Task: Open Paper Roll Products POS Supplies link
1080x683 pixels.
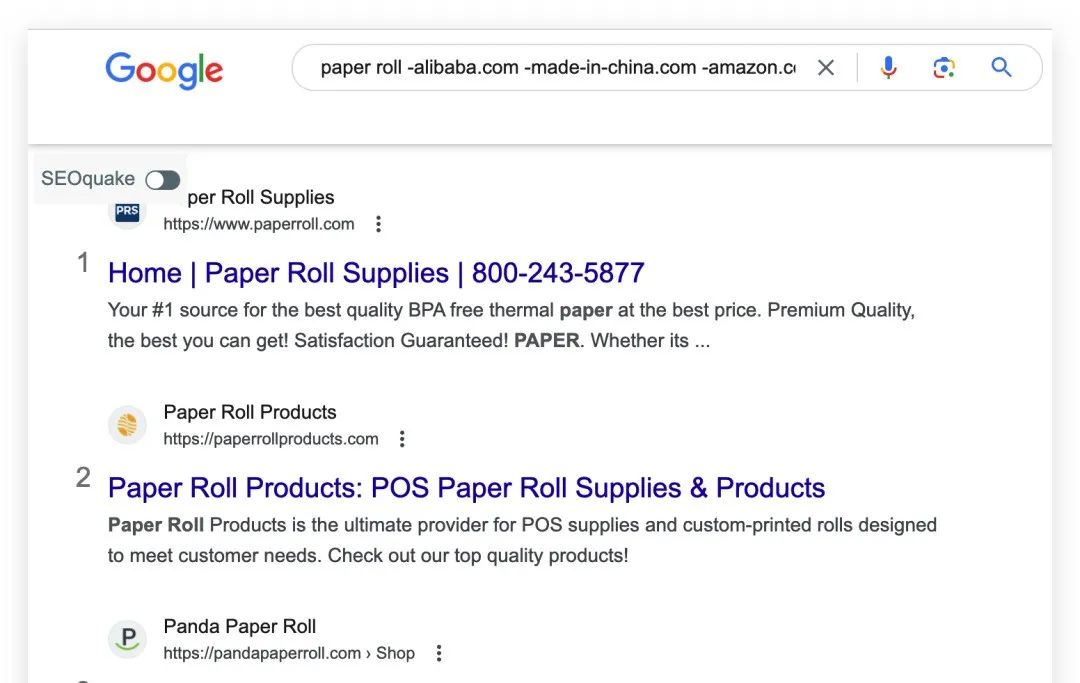Action: (466, 488)
